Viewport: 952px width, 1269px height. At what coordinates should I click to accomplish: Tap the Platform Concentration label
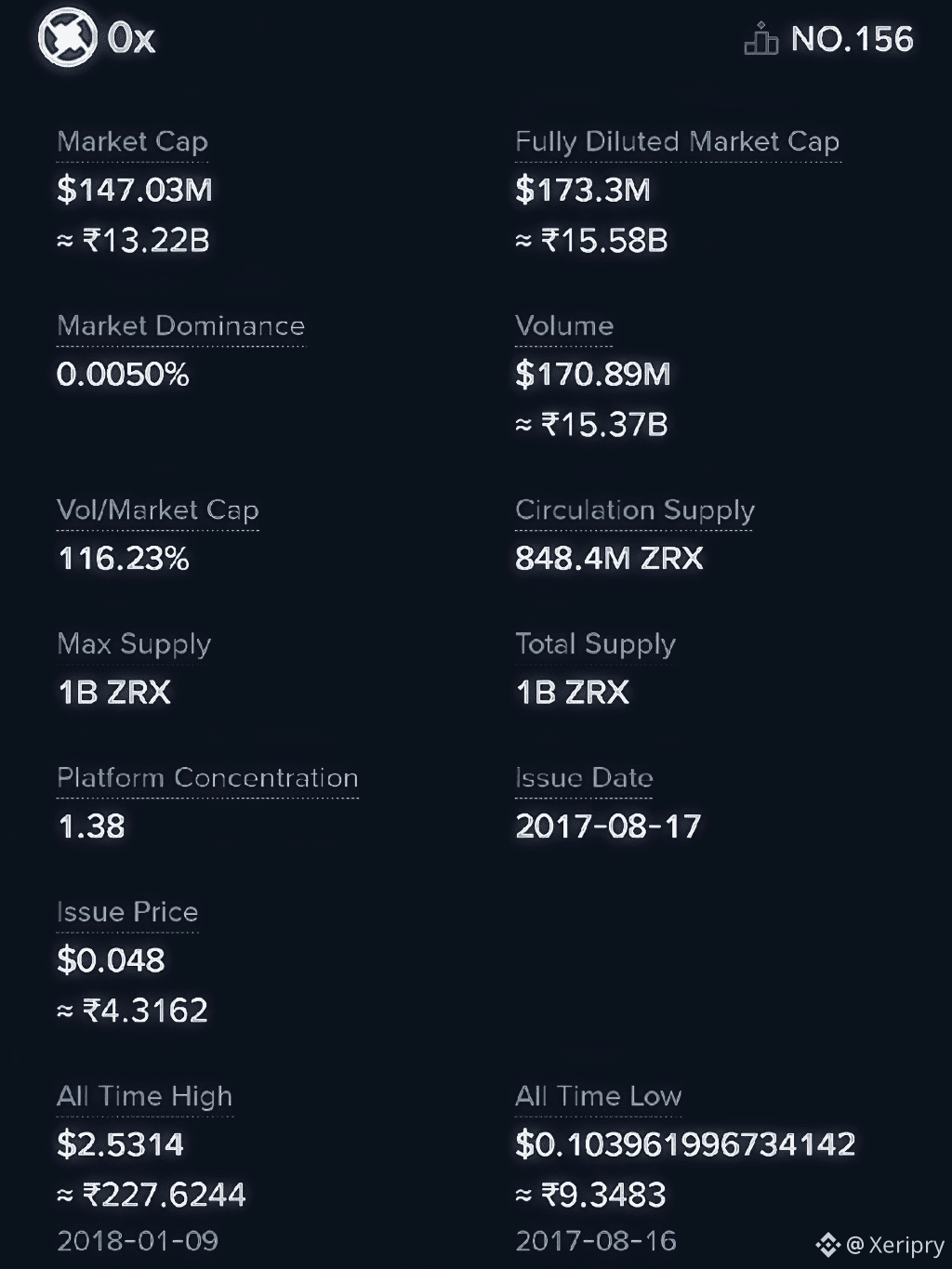pyautogui.click(x=207, y=777)
